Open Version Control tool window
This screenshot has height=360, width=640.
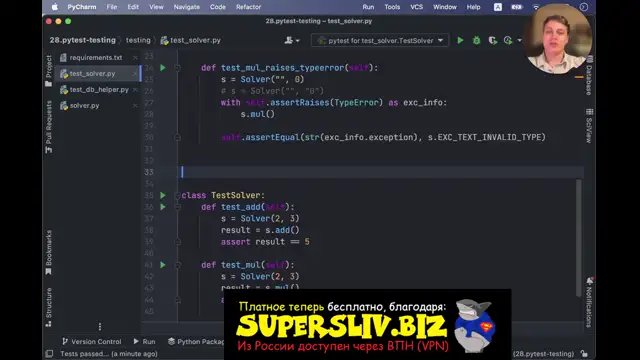pos(91,341)
